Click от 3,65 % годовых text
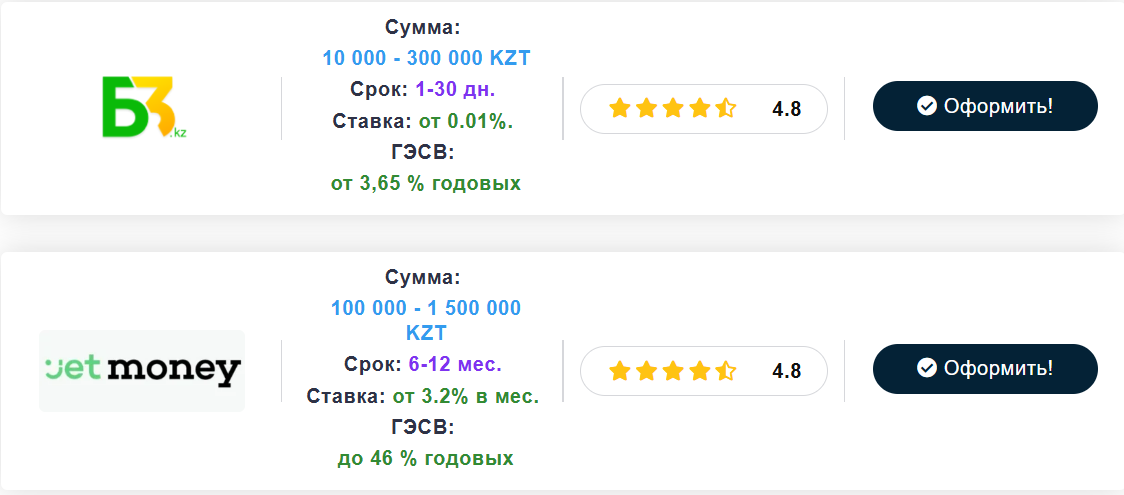Image resolution: width=1124 pixels, height=495 pixels. pos(426,183)
